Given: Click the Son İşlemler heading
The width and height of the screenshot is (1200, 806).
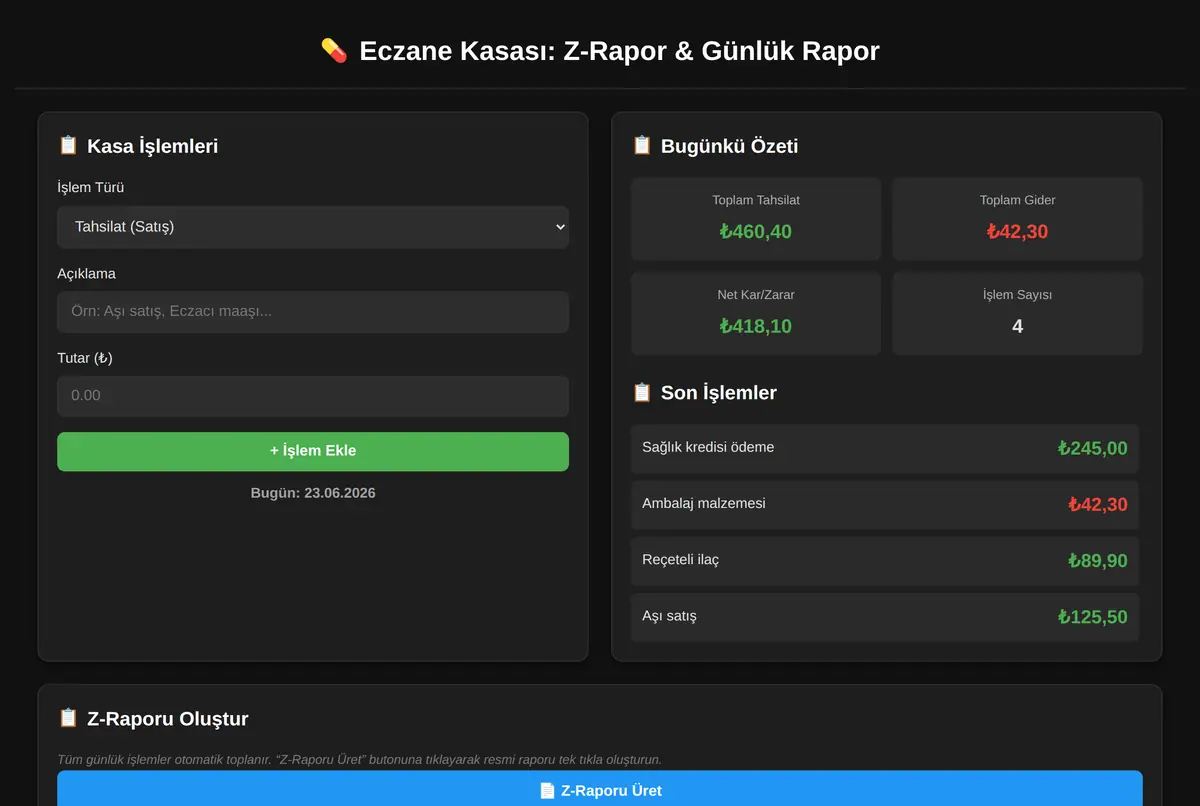Looking at the screenshot, I should pyautogui.click(x=718, y=393).
